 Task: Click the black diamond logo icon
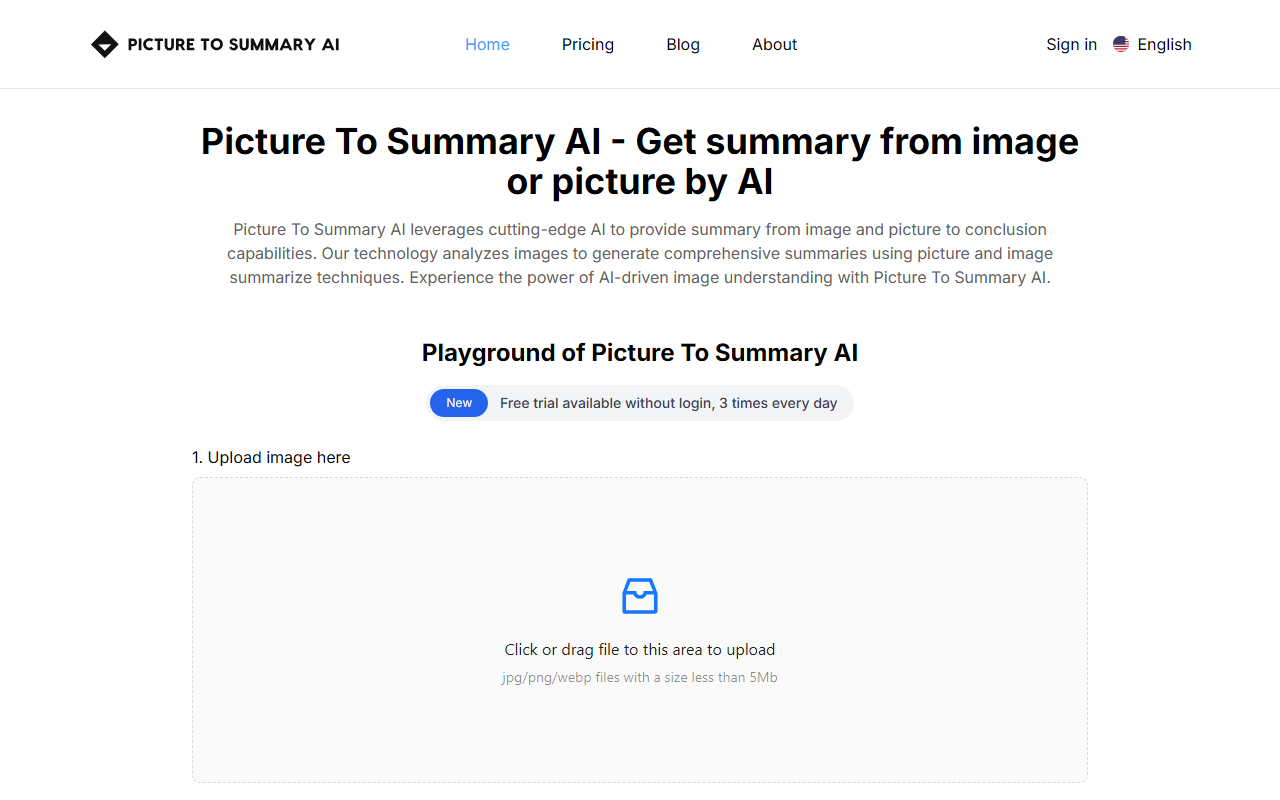pos(104,44)
